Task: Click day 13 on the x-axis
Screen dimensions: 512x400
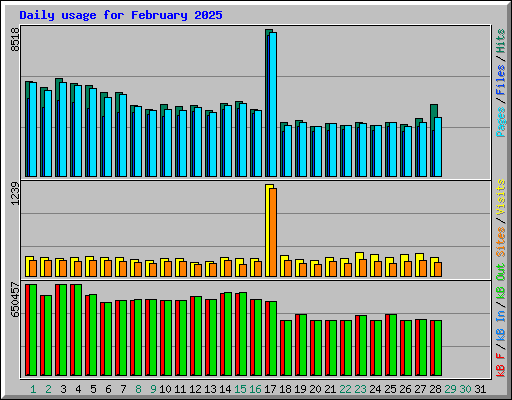Action: click(x=210, y=389)
